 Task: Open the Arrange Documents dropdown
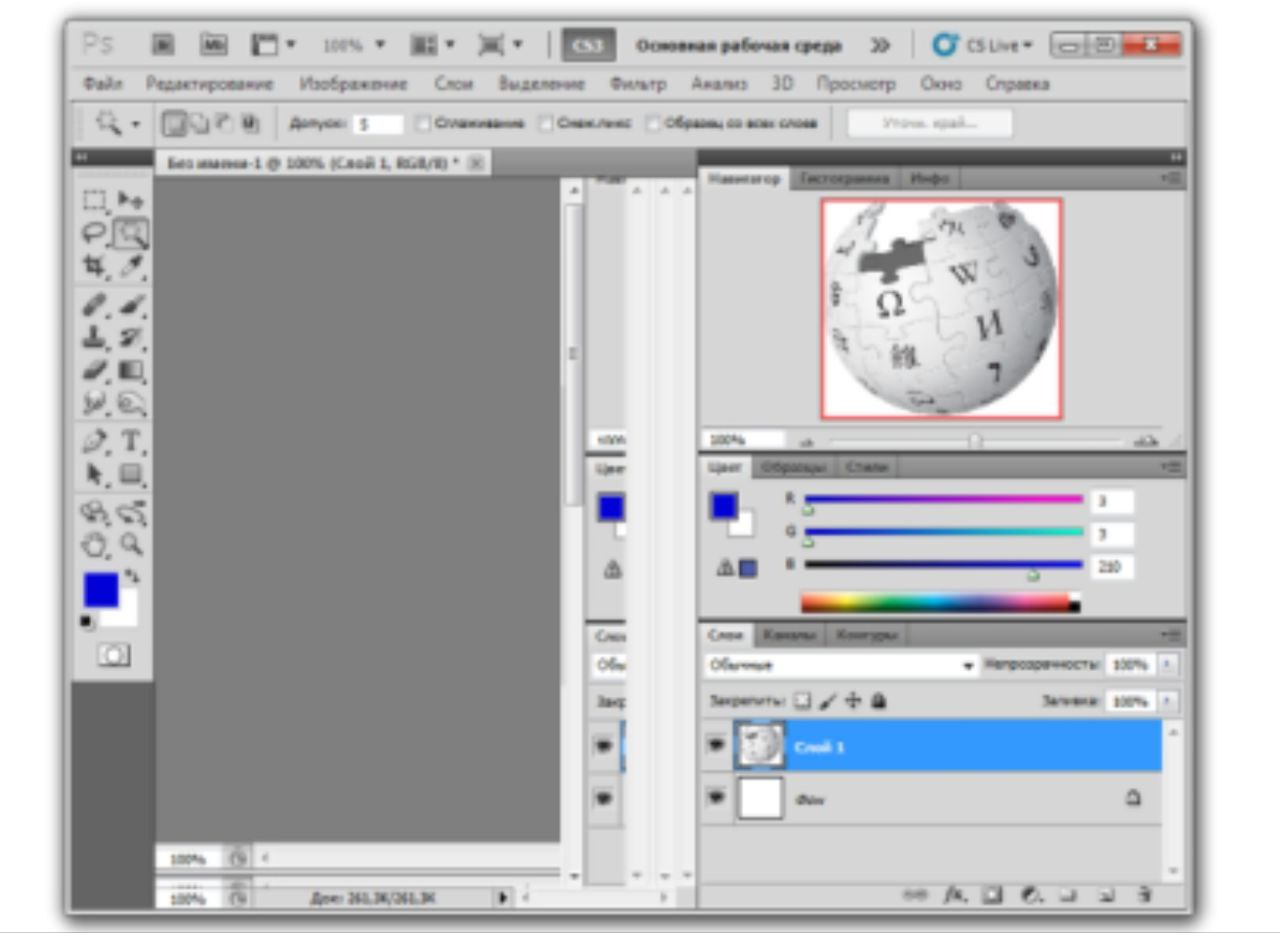[x=433, y=45]
